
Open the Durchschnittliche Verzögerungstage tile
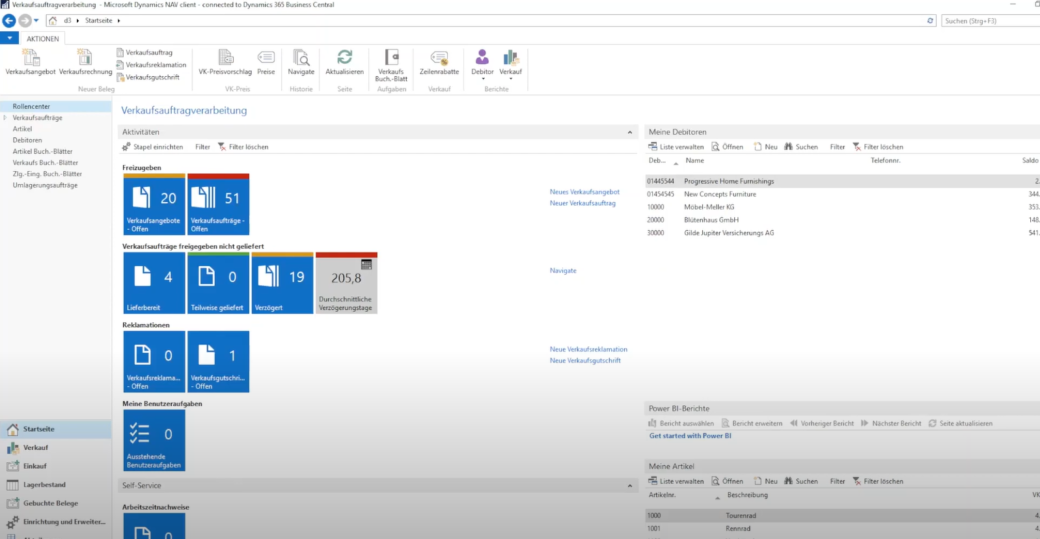[346, 283]
